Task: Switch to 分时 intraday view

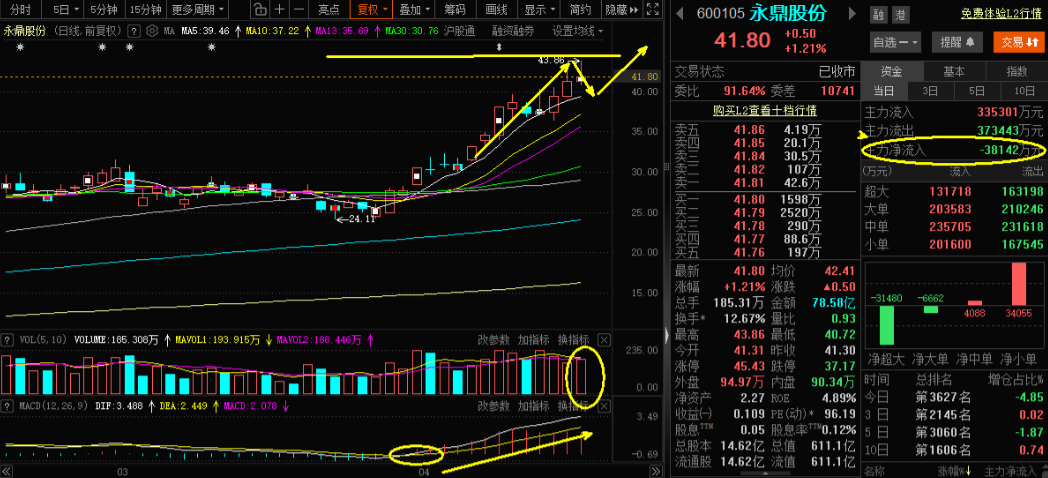Action: point(21,9)
